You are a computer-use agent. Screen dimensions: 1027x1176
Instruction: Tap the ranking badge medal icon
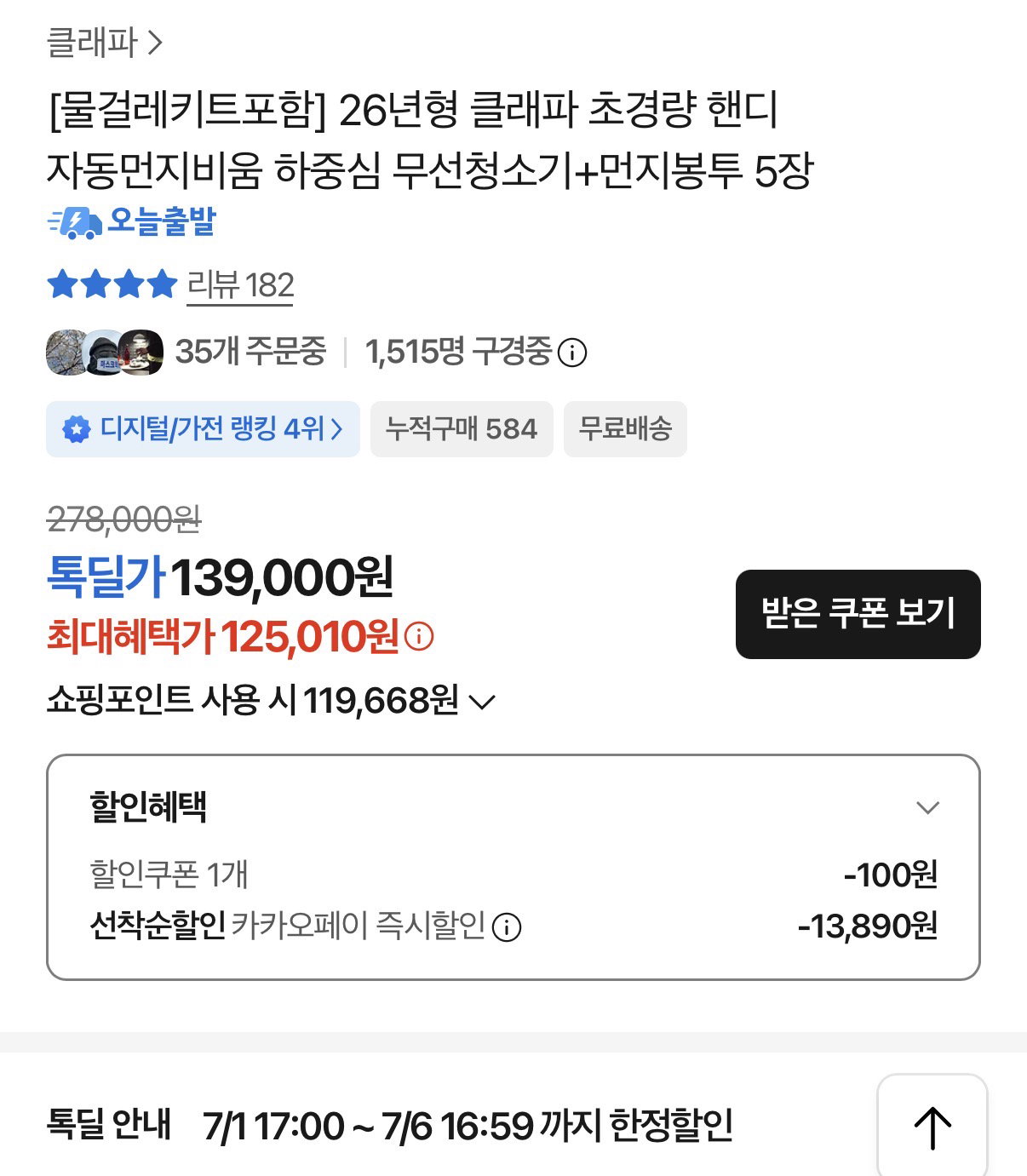[x=77, y=429]
